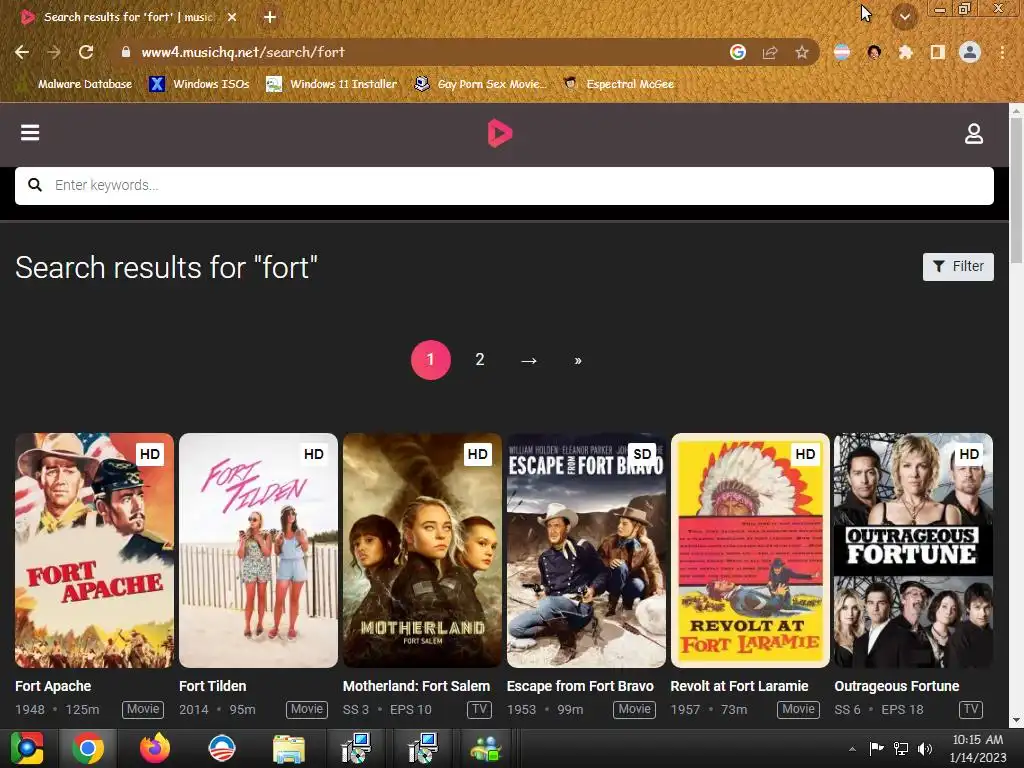Click the Fort Tilden title link
Viewport: 1024px width, 768px height.
pyautogui.click(x=212, y=686)
